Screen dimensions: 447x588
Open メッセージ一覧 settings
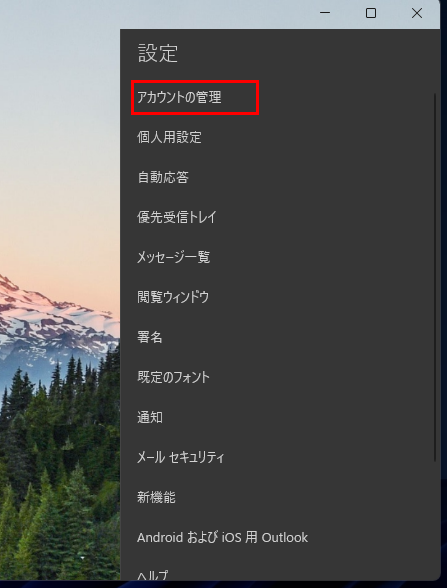point(173,257)
